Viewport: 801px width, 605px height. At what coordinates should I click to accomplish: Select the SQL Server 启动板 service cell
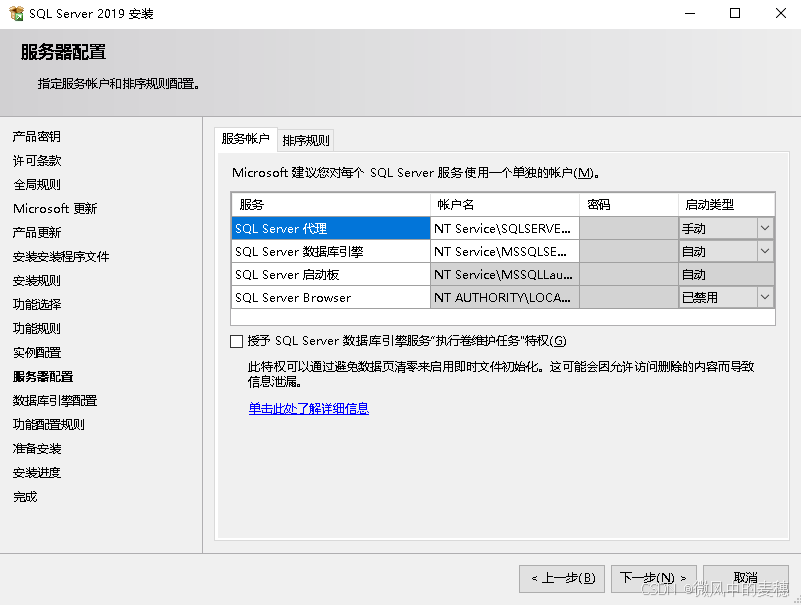[x=331, y=274]
